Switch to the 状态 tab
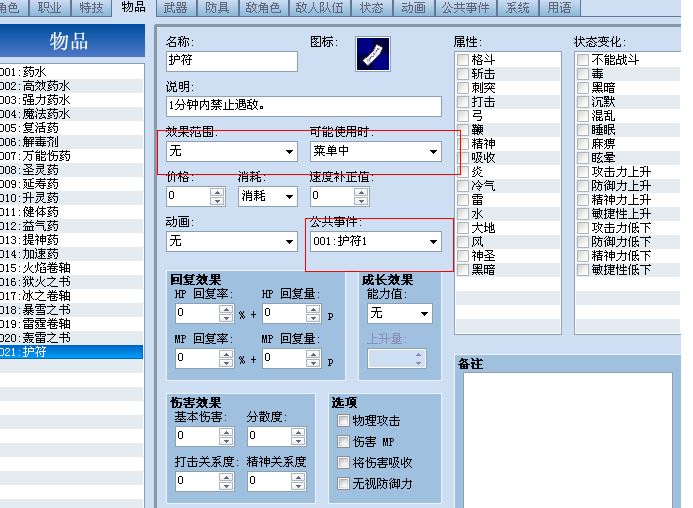 [x=371, y=8]
